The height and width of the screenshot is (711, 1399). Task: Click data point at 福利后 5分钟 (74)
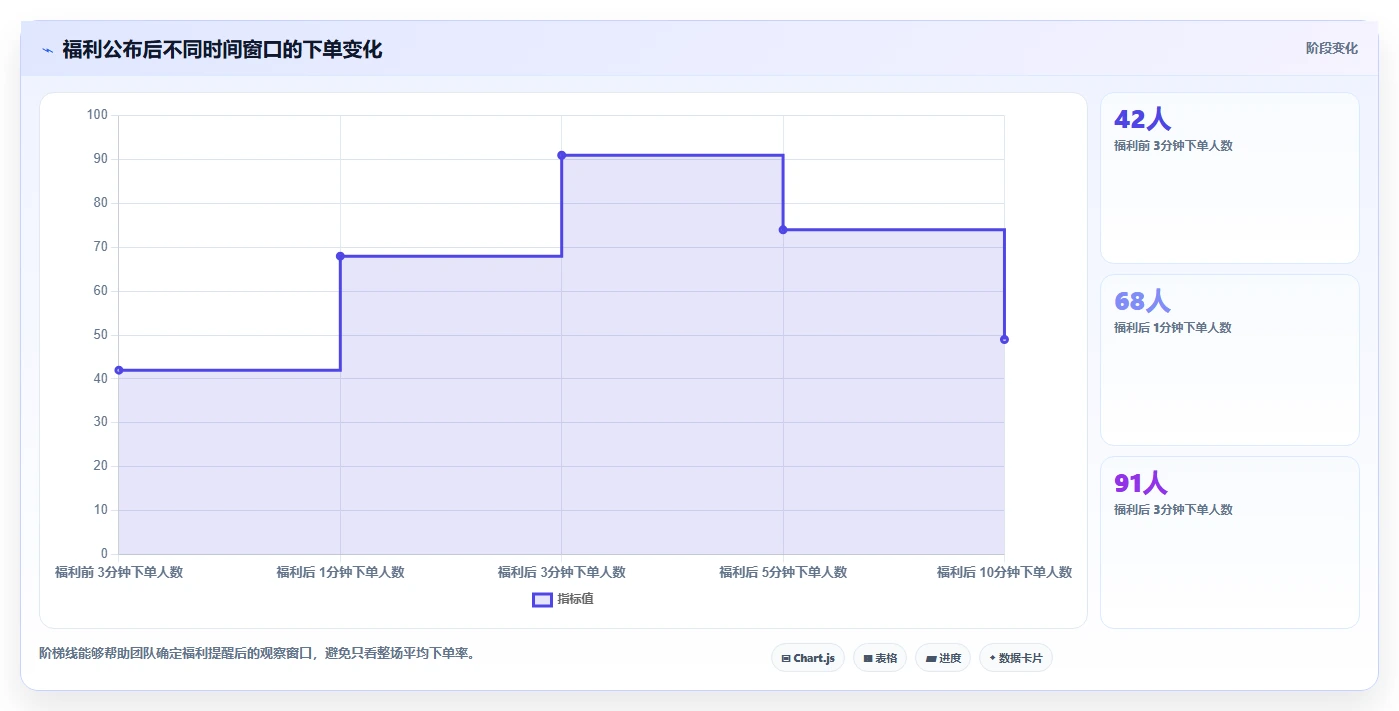point(783,230)
